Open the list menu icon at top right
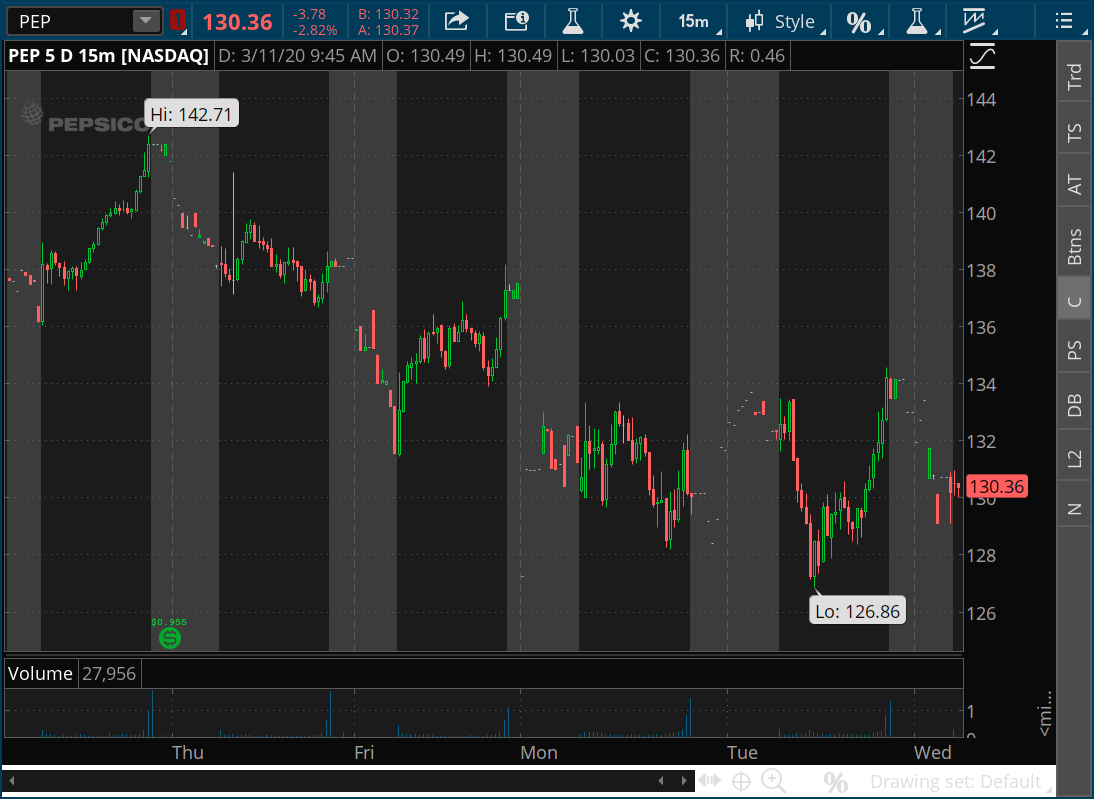This screenshot has width=1094, height=799. click(x=1064, y=21)
